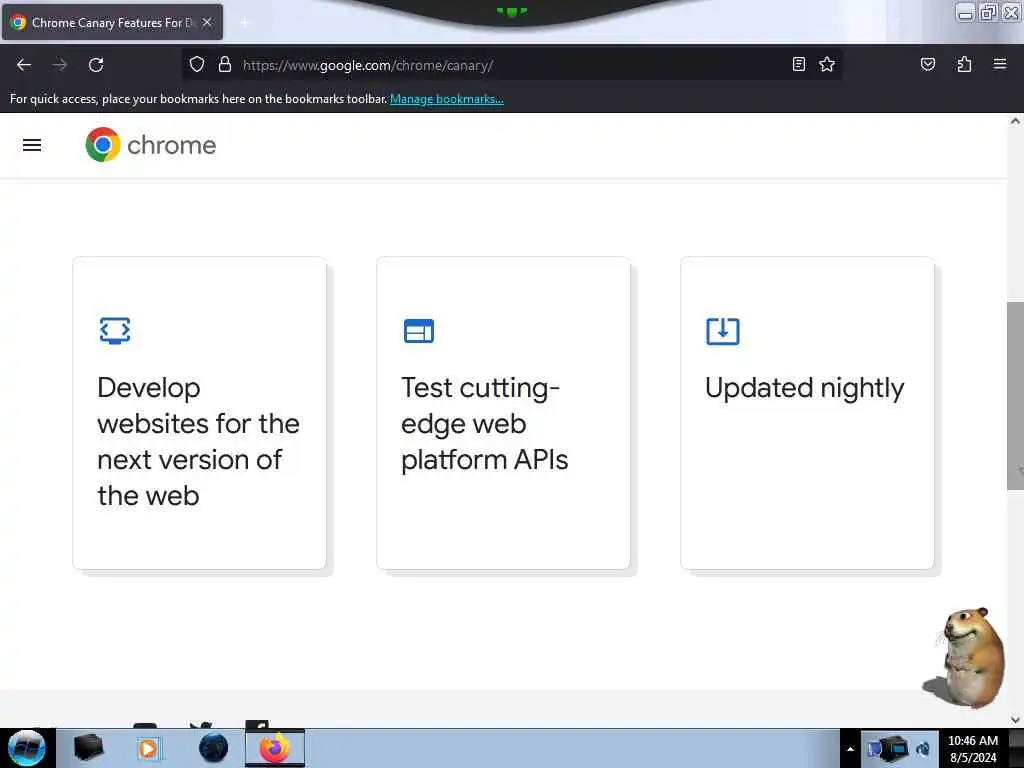Reload the current page
The width and height of the screenshot is (1024, 768).
[96, 65]
